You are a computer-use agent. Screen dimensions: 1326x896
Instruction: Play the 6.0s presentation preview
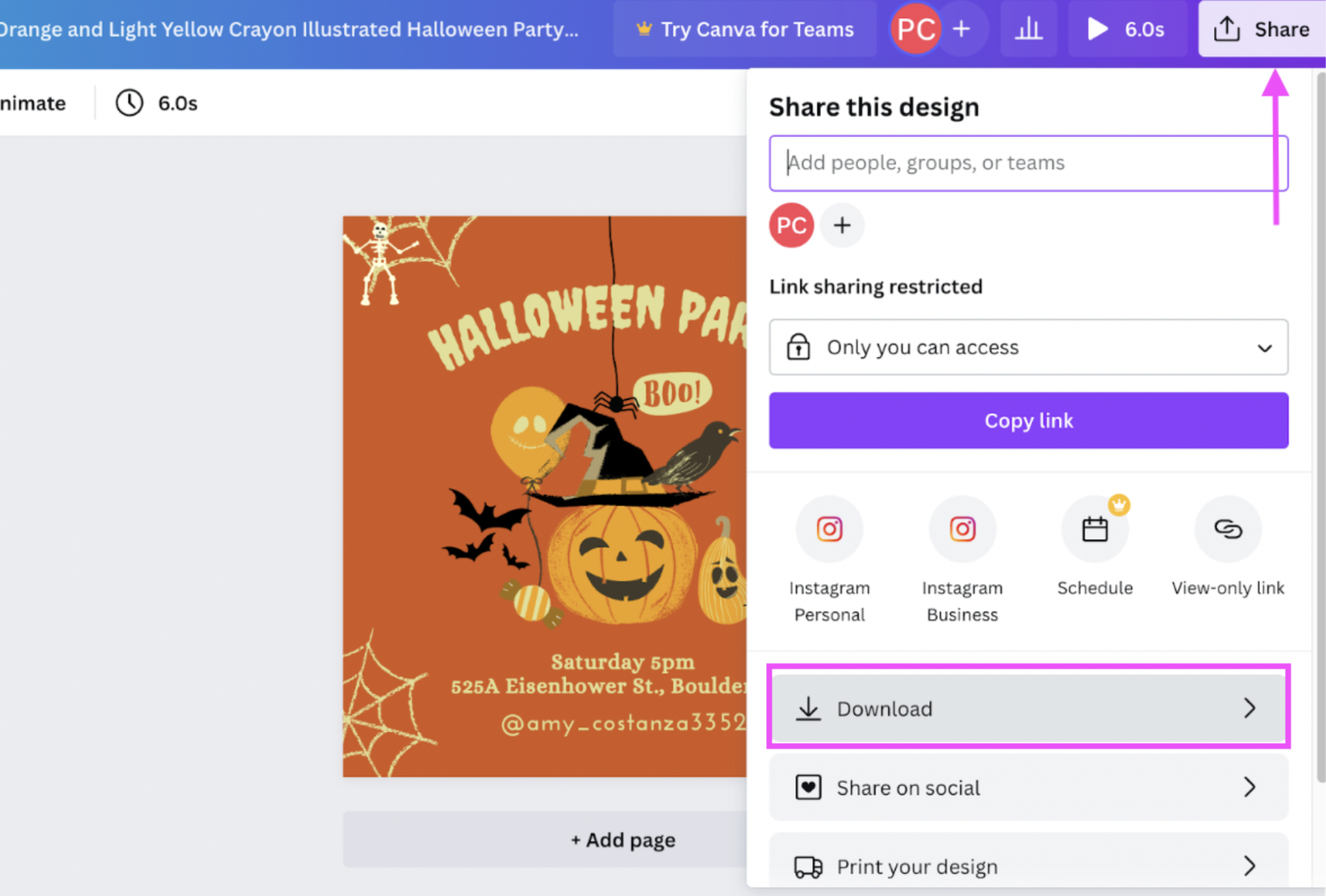pyautogui.click(x=1127, y=29)
